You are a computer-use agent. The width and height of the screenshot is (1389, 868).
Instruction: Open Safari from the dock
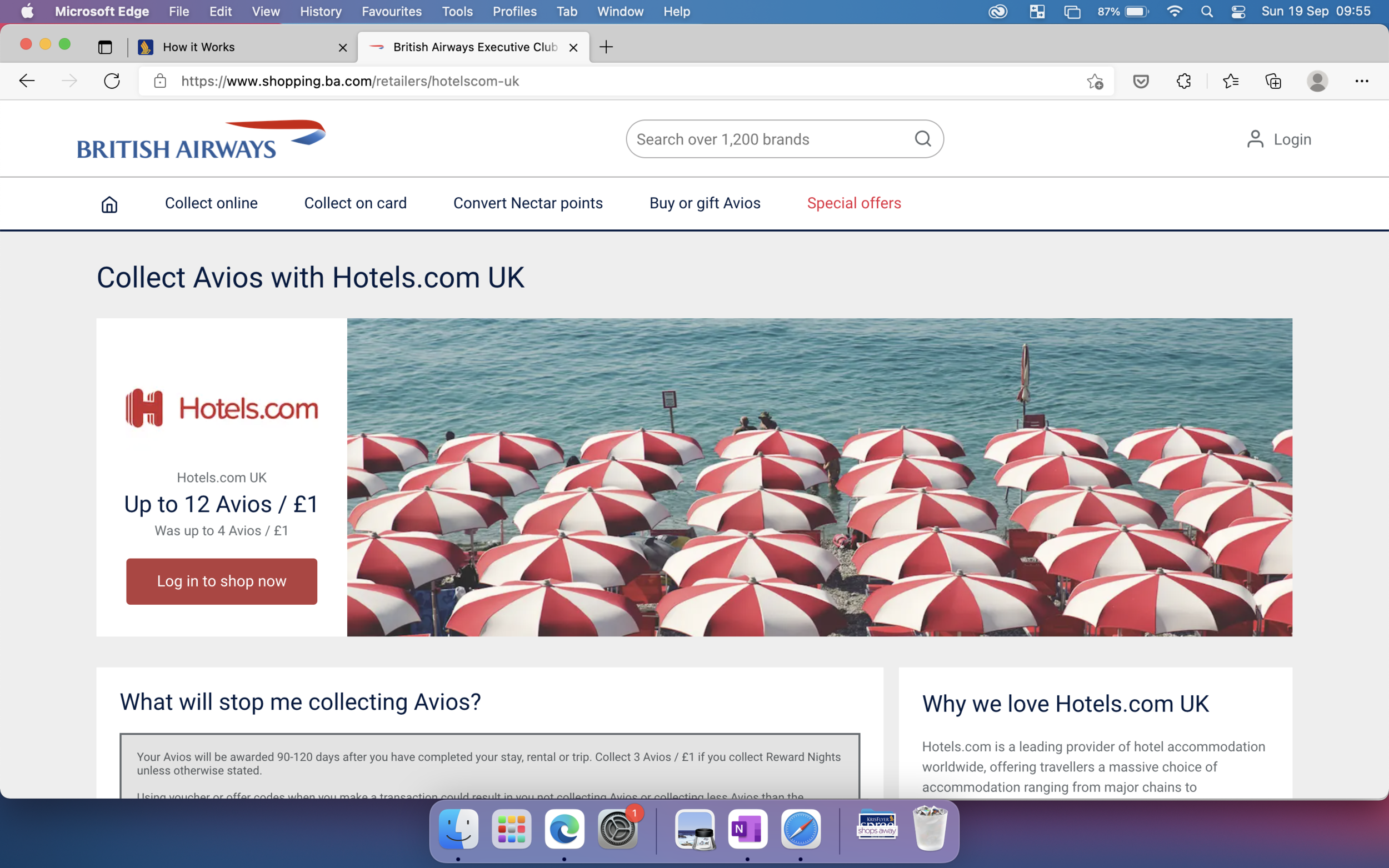coord(800,829)
